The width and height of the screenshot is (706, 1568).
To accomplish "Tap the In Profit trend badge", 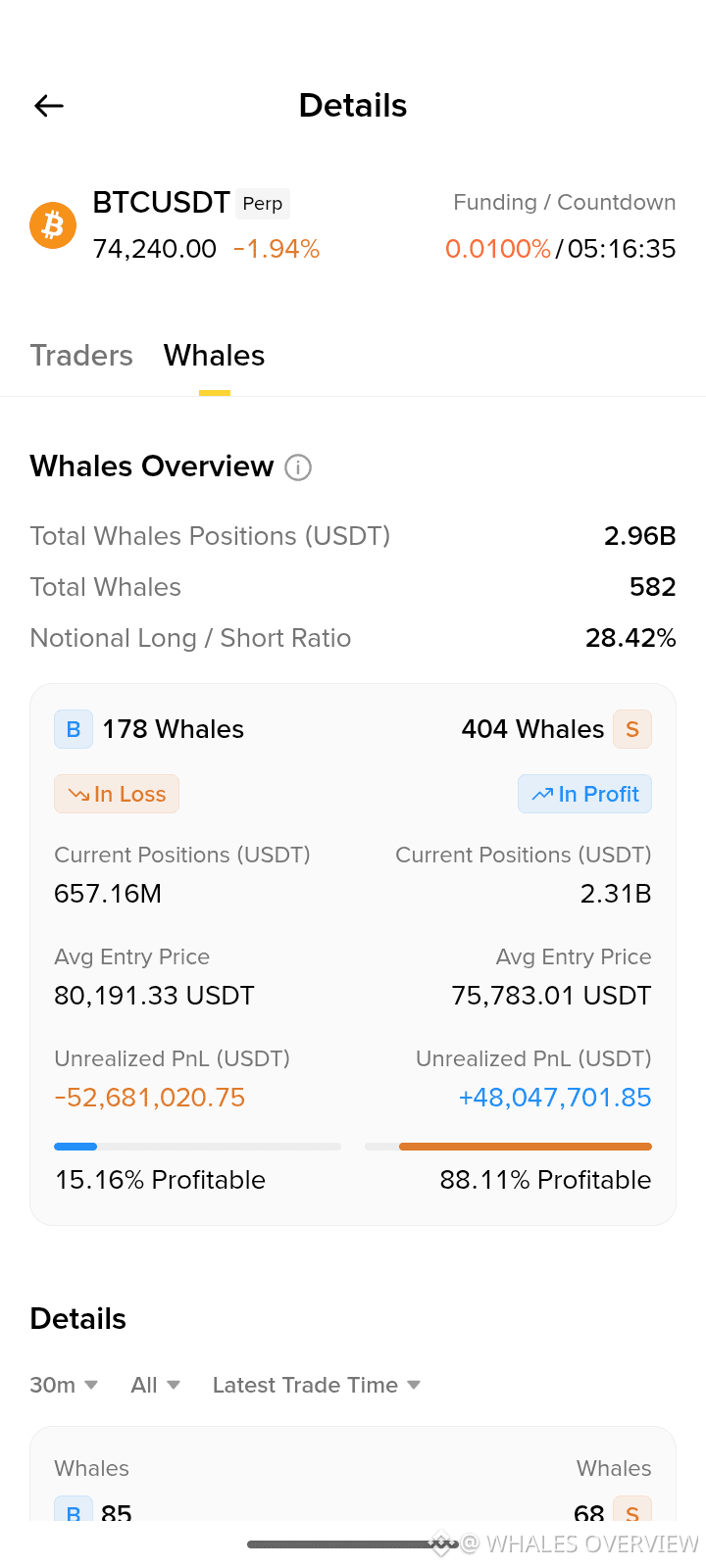I will pyautogui.click(x=585, y=794).
